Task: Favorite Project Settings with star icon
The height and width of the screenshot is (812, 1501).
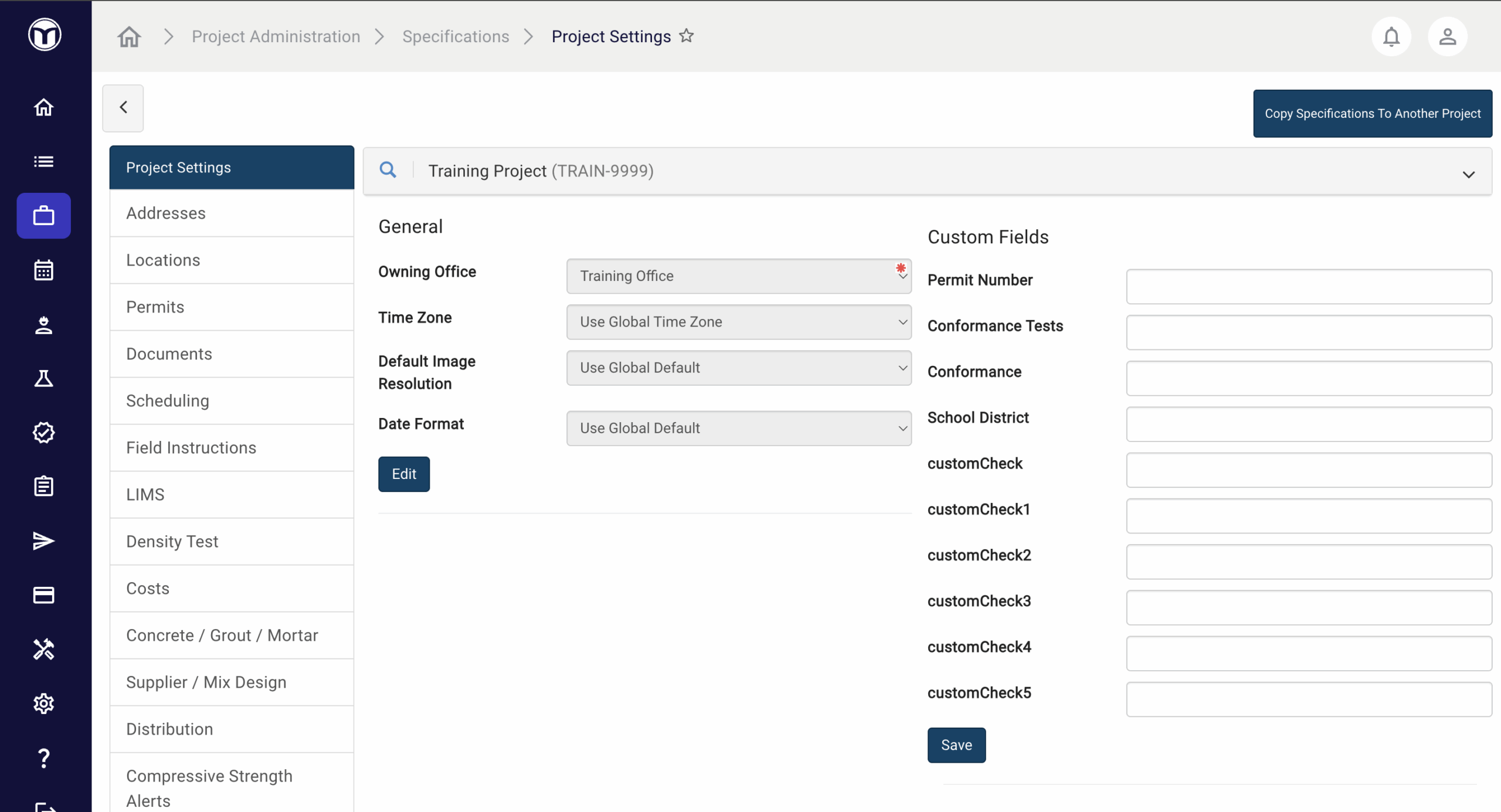Action: click(687, 36)
